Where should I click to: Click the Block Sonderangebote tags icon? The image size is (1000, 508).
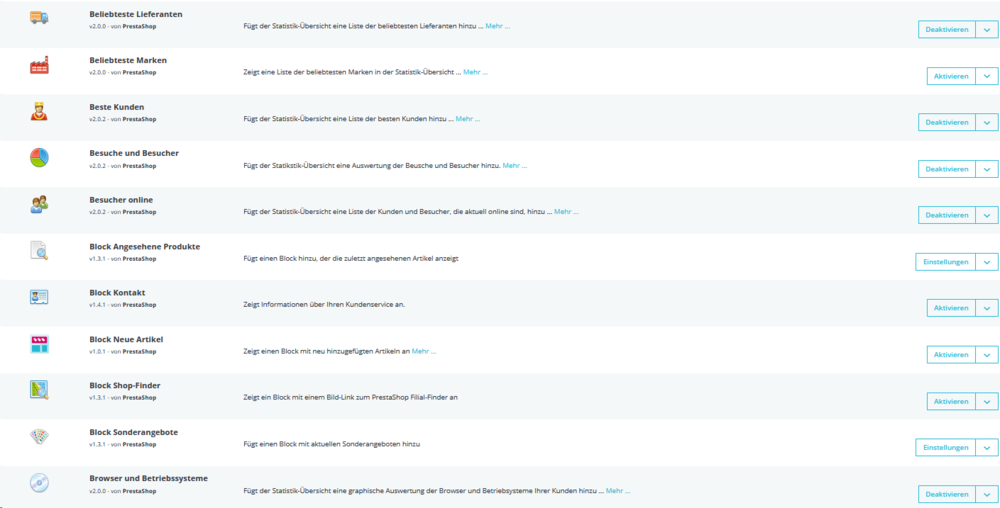pos(39,437)
